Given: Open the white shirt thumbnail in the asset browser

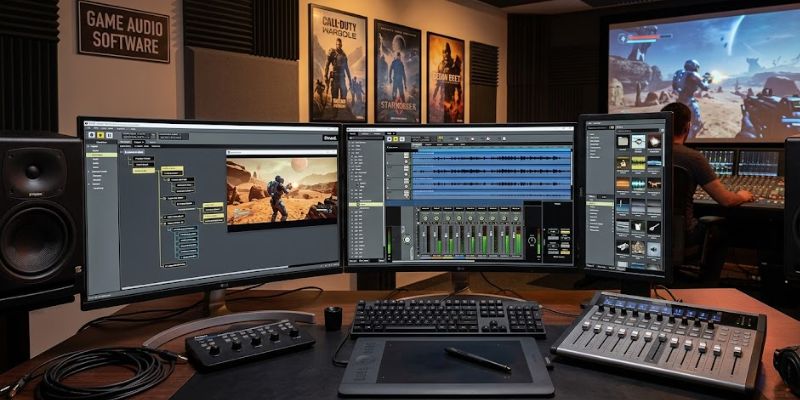Looking at the screenshot, I should pyautogui.click(x=638, y=227).
